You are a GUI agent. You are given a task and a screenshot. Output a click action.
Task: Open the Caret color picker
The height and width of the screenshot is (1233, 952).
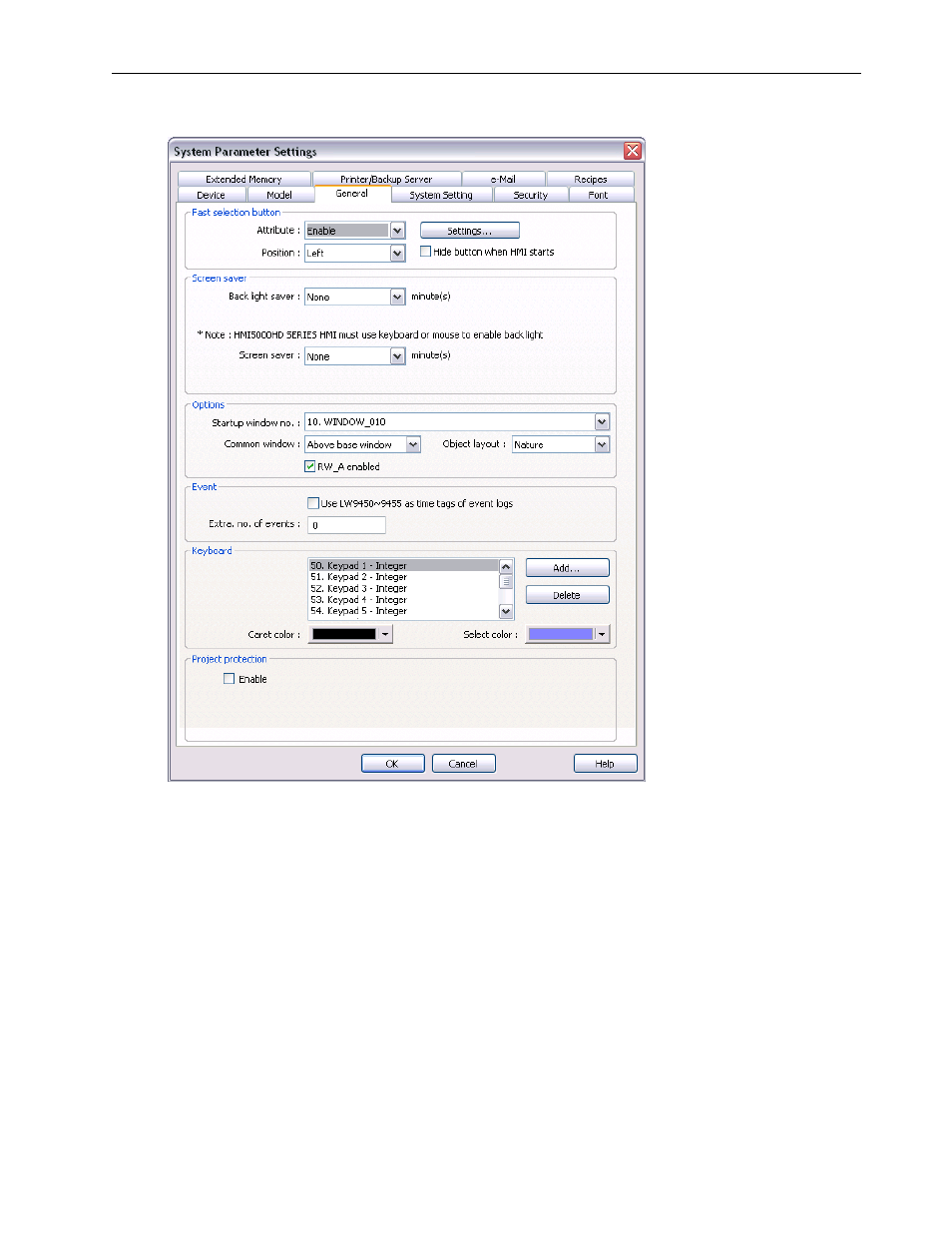pyautogui.click(x=350, y=634)
